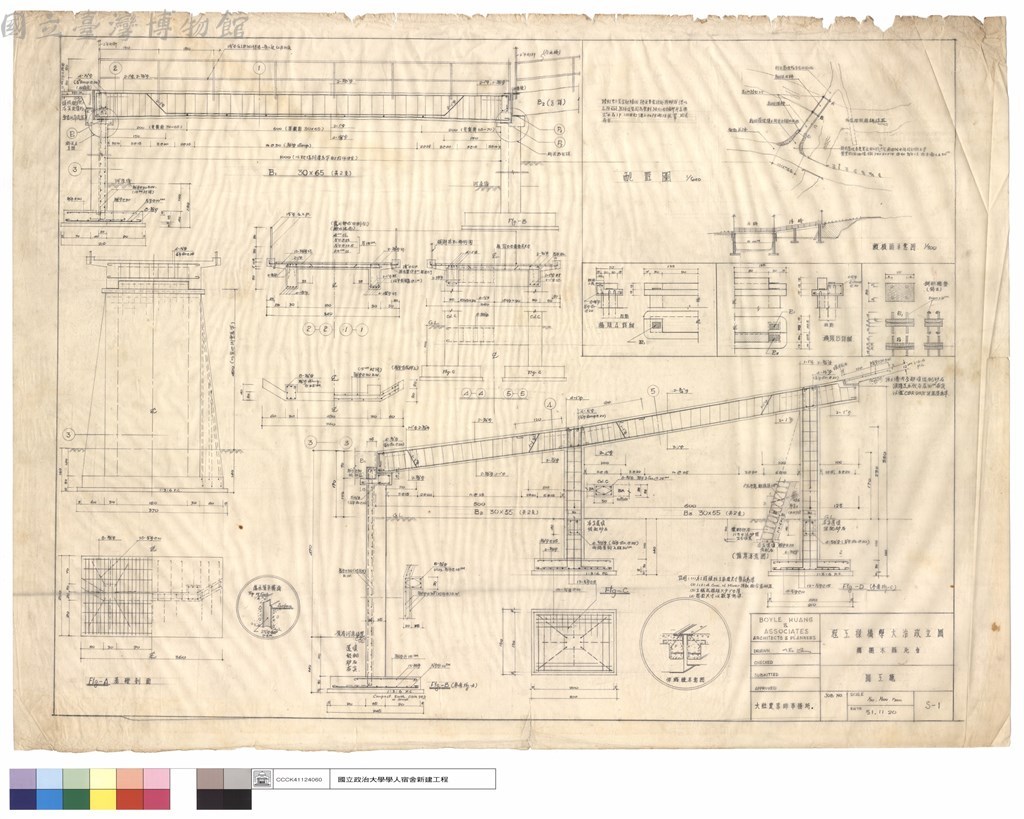Click the APPROVED row in title block
The image size is (1024, 819).
[784, 686]
